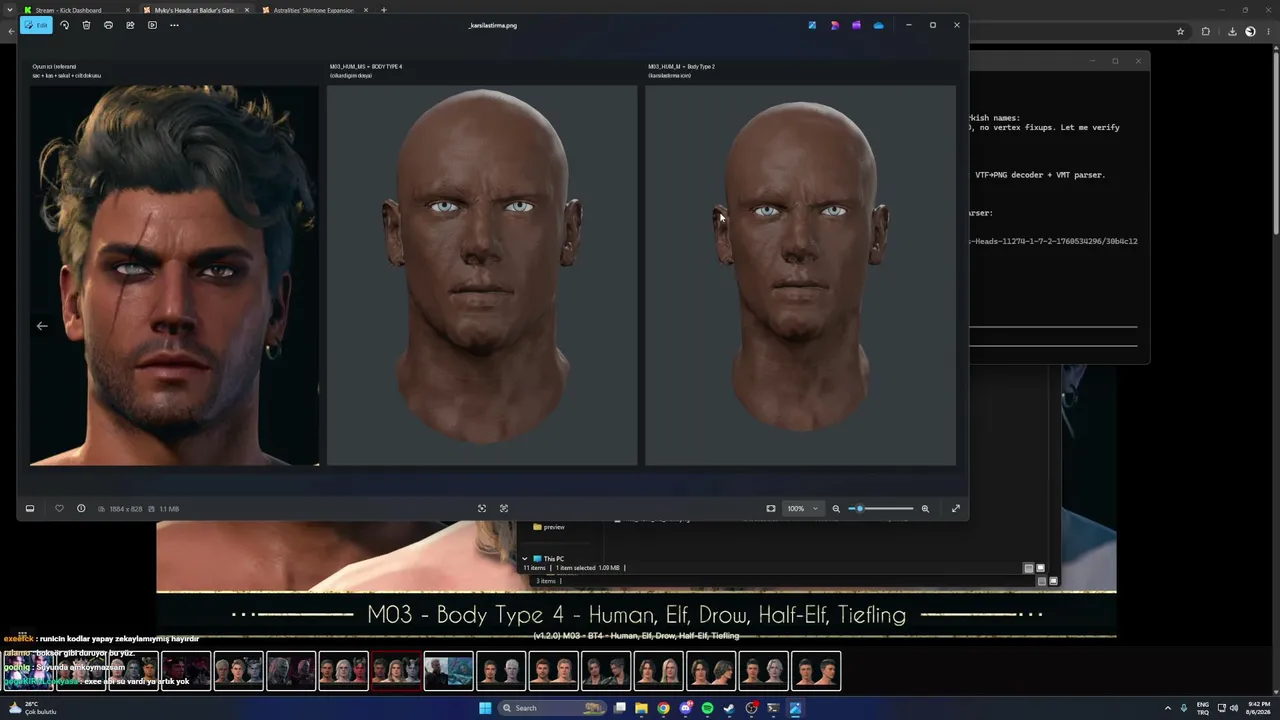Collapse the This PC tree item in Explorer
Image resolution: width=1280 pixels, height=720 pixels.
tap(525, 559)
